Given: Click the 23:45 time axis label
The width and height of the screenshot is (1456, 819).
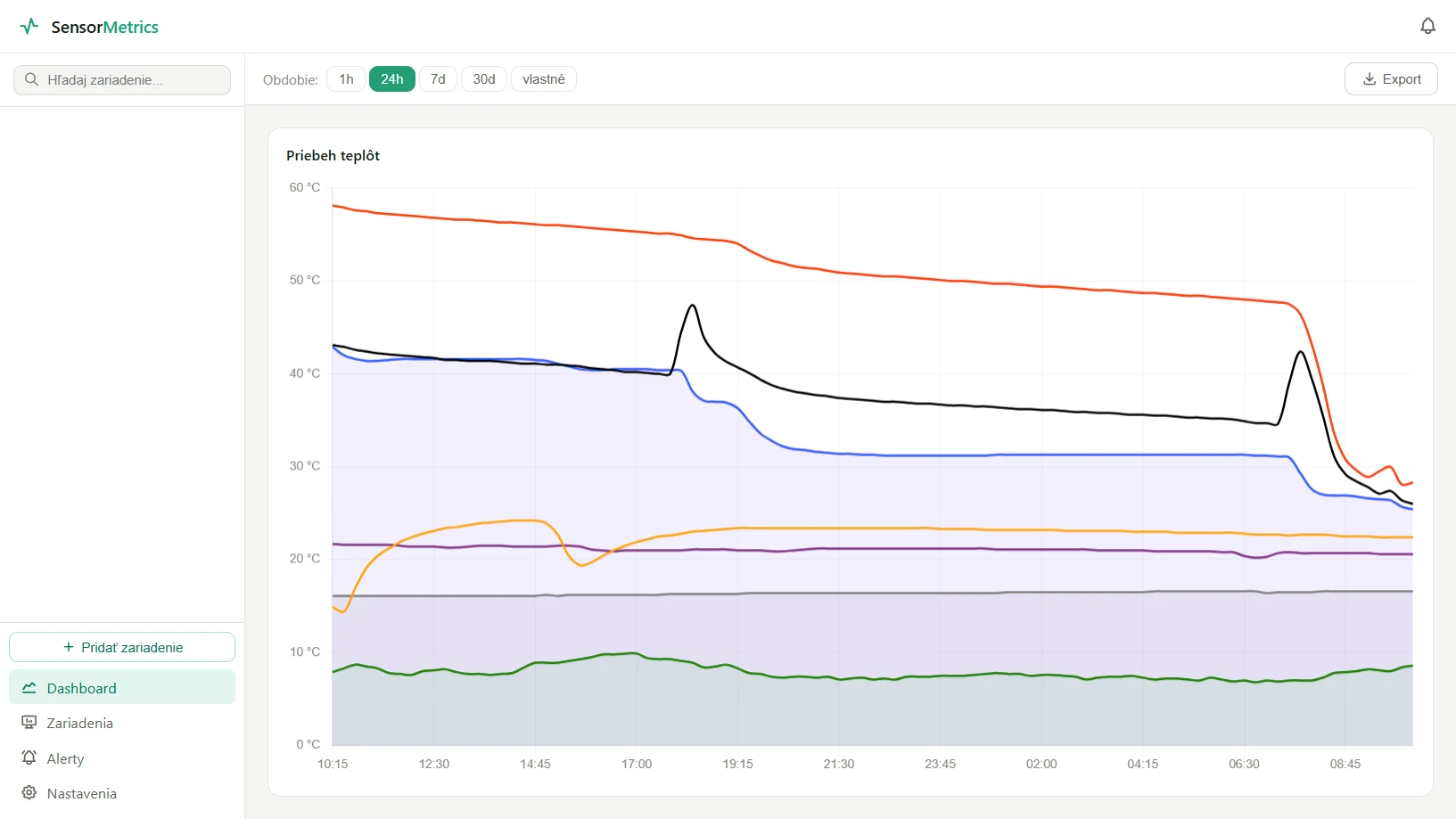Looking at the screenshot, I should click(x=940, y=764).
